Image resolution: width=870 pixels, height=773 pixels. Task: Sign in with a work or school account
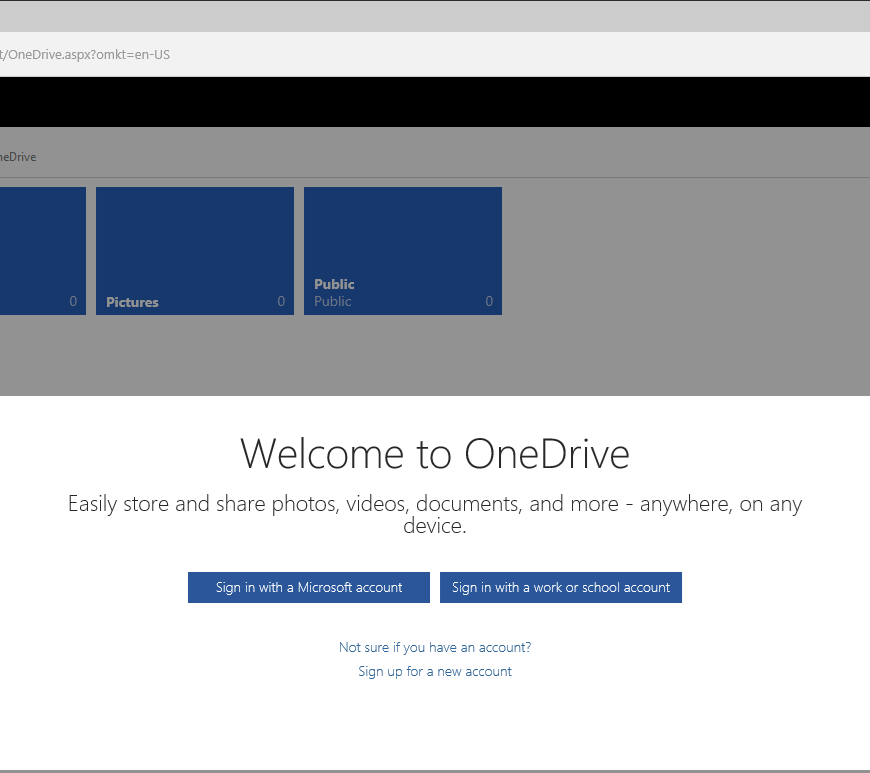point(560,587)
